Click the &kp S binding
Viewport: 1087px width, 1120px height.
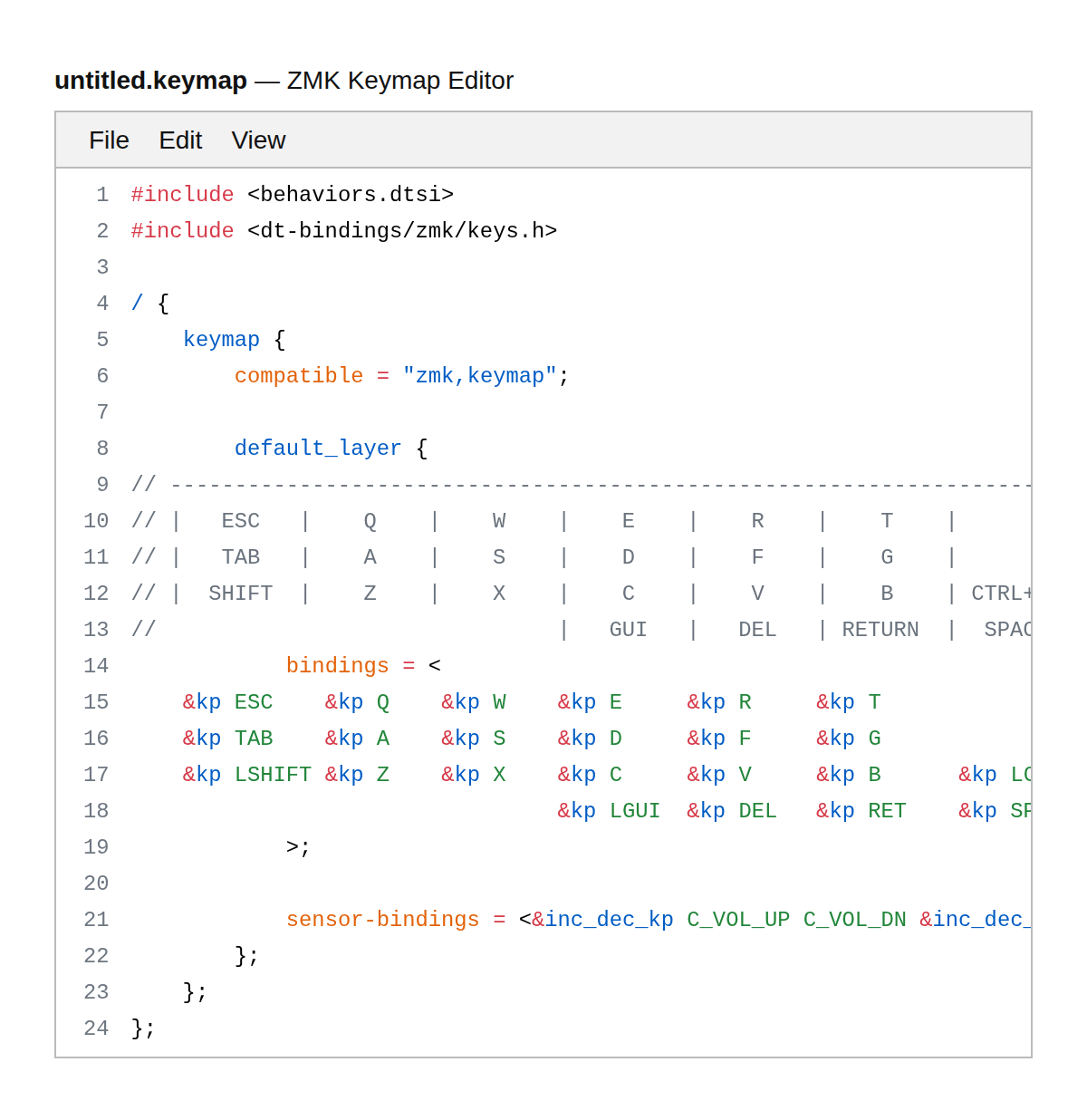coord(474,739)
